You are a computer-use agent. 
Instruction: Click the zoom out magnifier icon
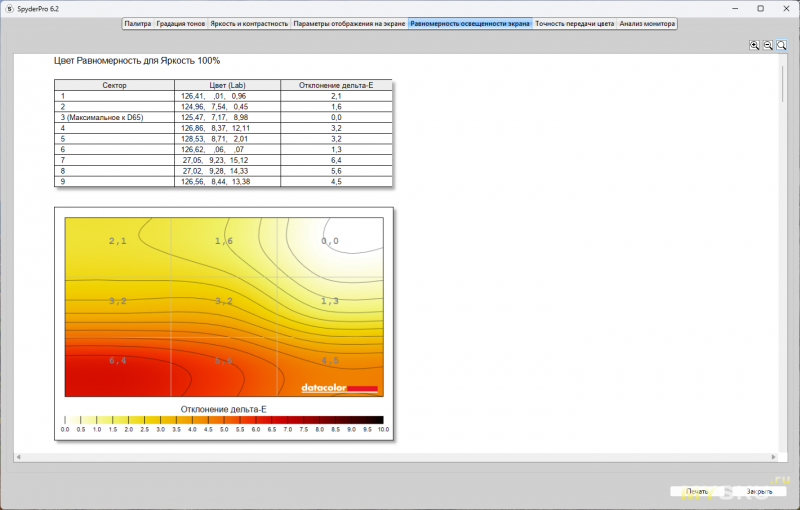[768, 45]
